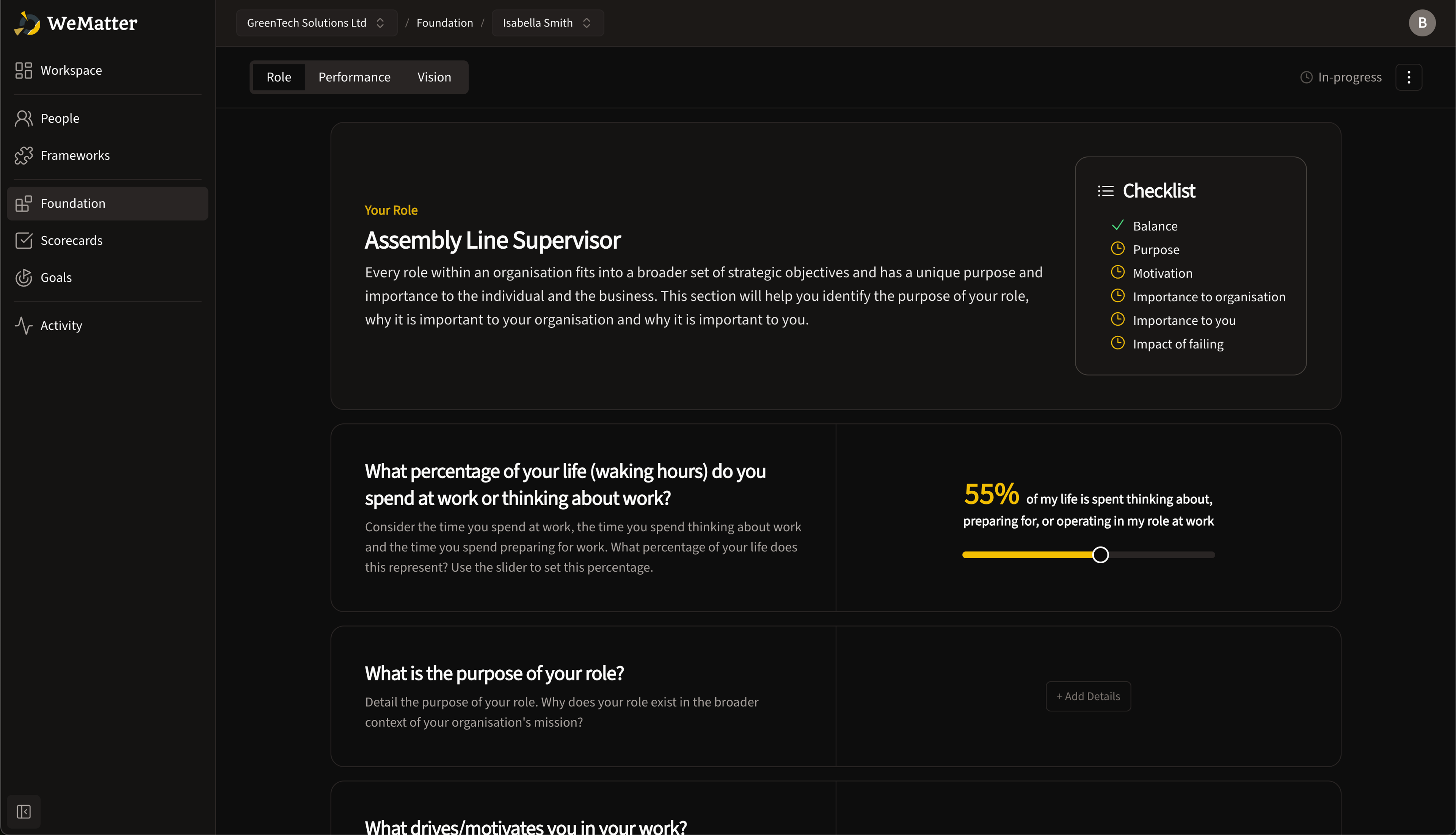Go to People in the sidebar
The image size is (1456, 835).
tap(107, 118)
